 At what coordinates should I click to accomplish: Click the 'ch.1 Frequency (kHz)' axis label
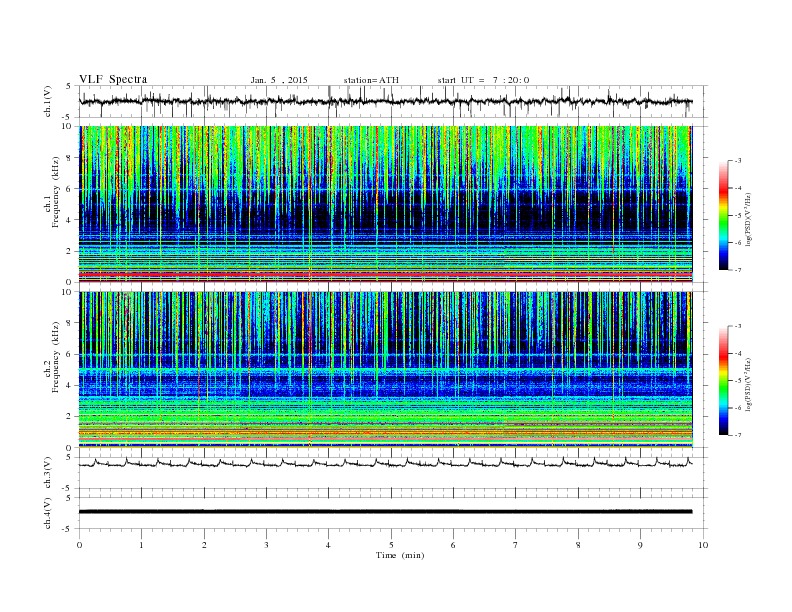click(x=52, y=204)
